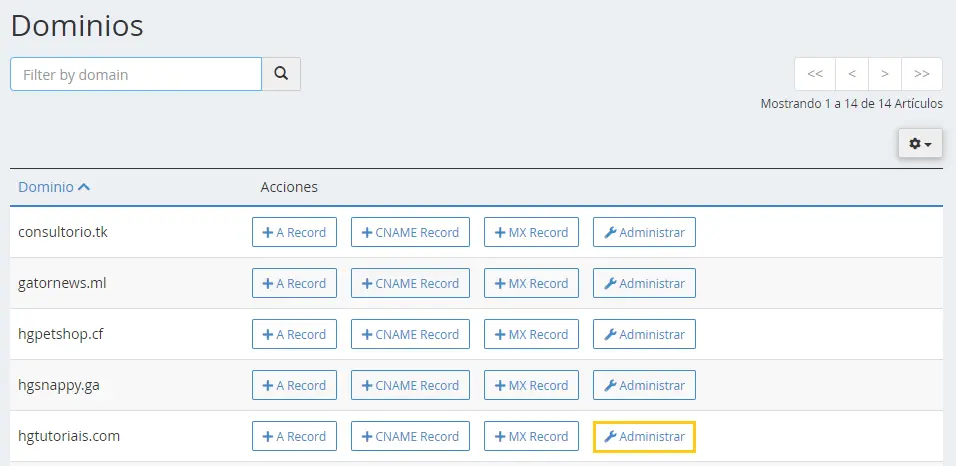The width and height of the screenshot is (956, 466).
Task: Click the Mostrando 1 a 14 text
Action: pos(851,104)
